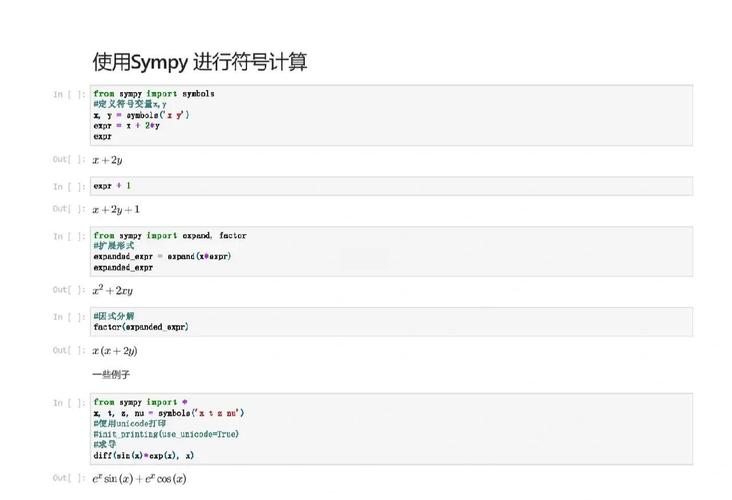Click the 'In [ ]:' prompt beside 'from sympy import symbols'
Viewport: 732px width, 500px height.
(x=69, y=94)
